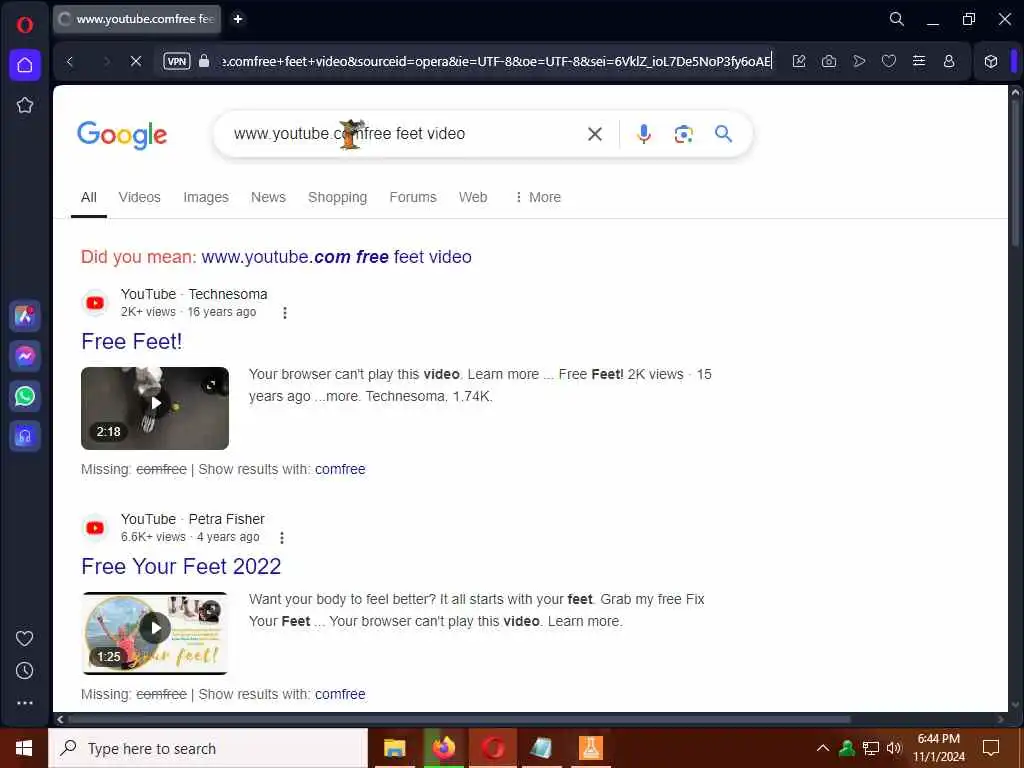Click the YouTube favicon beside Petra Fisher
The width and height of the screenshot is (1024, 768).
[95, 528]
